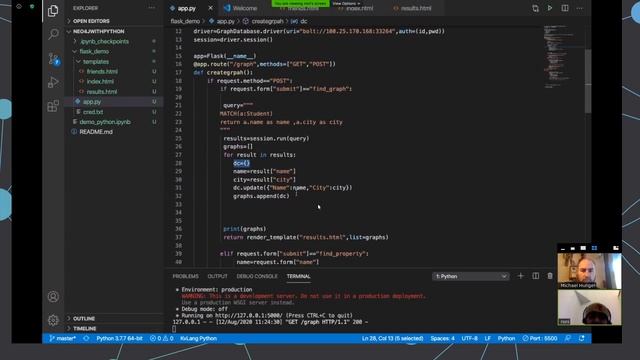Screen dimensions: 640x360
Task: Expand the Timeline section
Action: [84, 329]
